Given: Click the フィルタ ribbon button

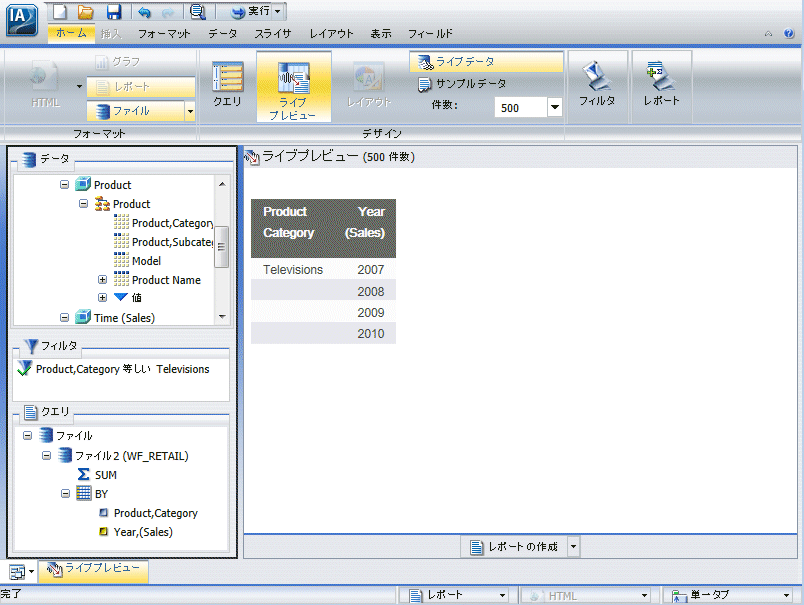Looking at the screenshot, I should click(597, 85).
